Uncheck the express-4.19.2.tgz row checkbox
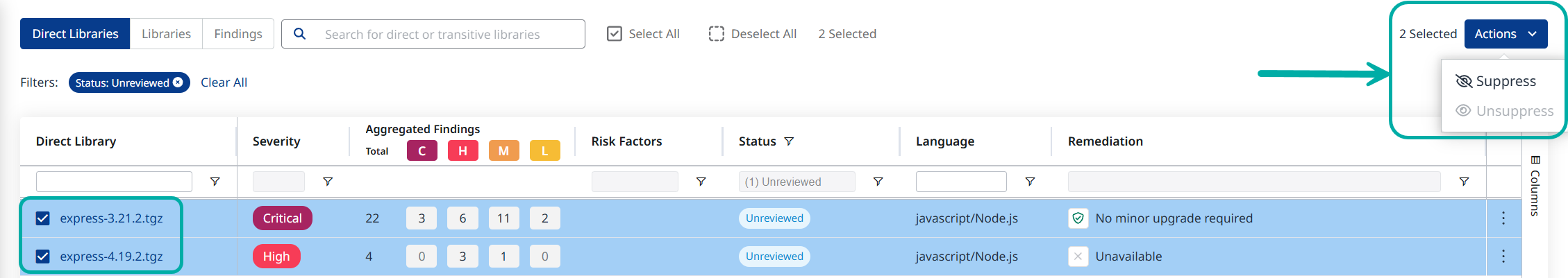Viewport: 1568px width, 278px height. pyautogui.click(x=43, y=257)
